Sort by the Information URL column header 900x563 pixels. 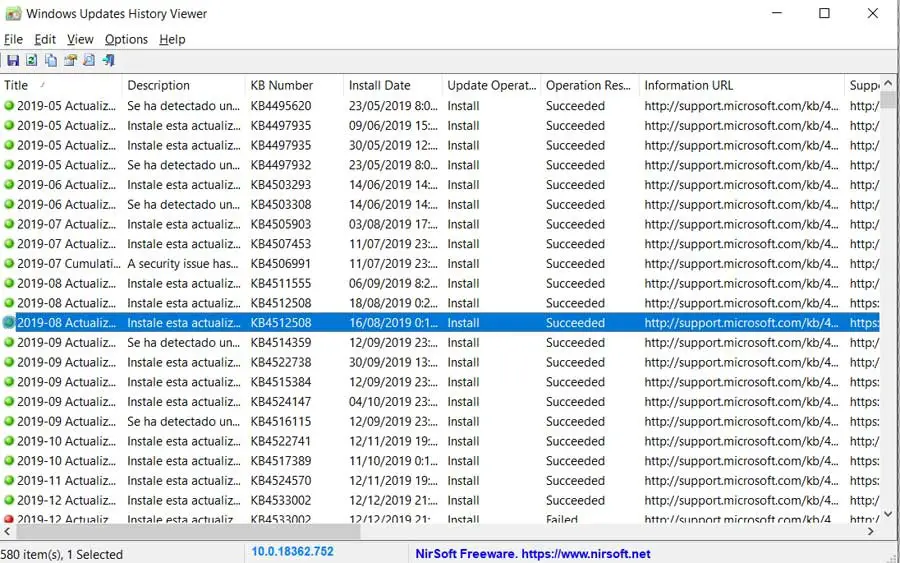point(742,86)
